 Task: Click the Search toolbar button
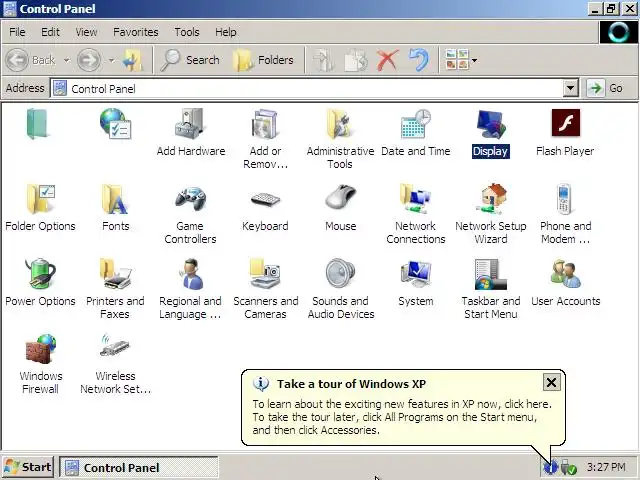[190, 60]
